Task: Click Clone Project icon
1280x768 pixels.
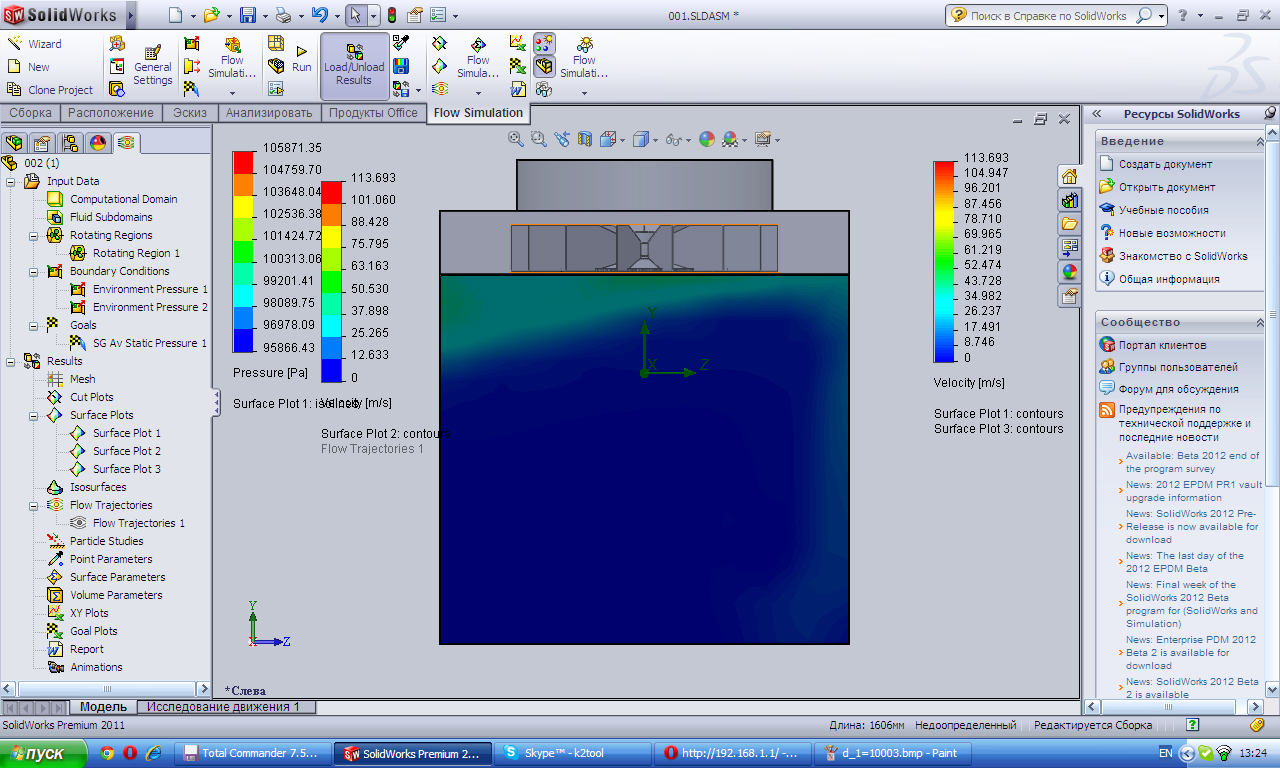Action: click(x=15, y=90)
